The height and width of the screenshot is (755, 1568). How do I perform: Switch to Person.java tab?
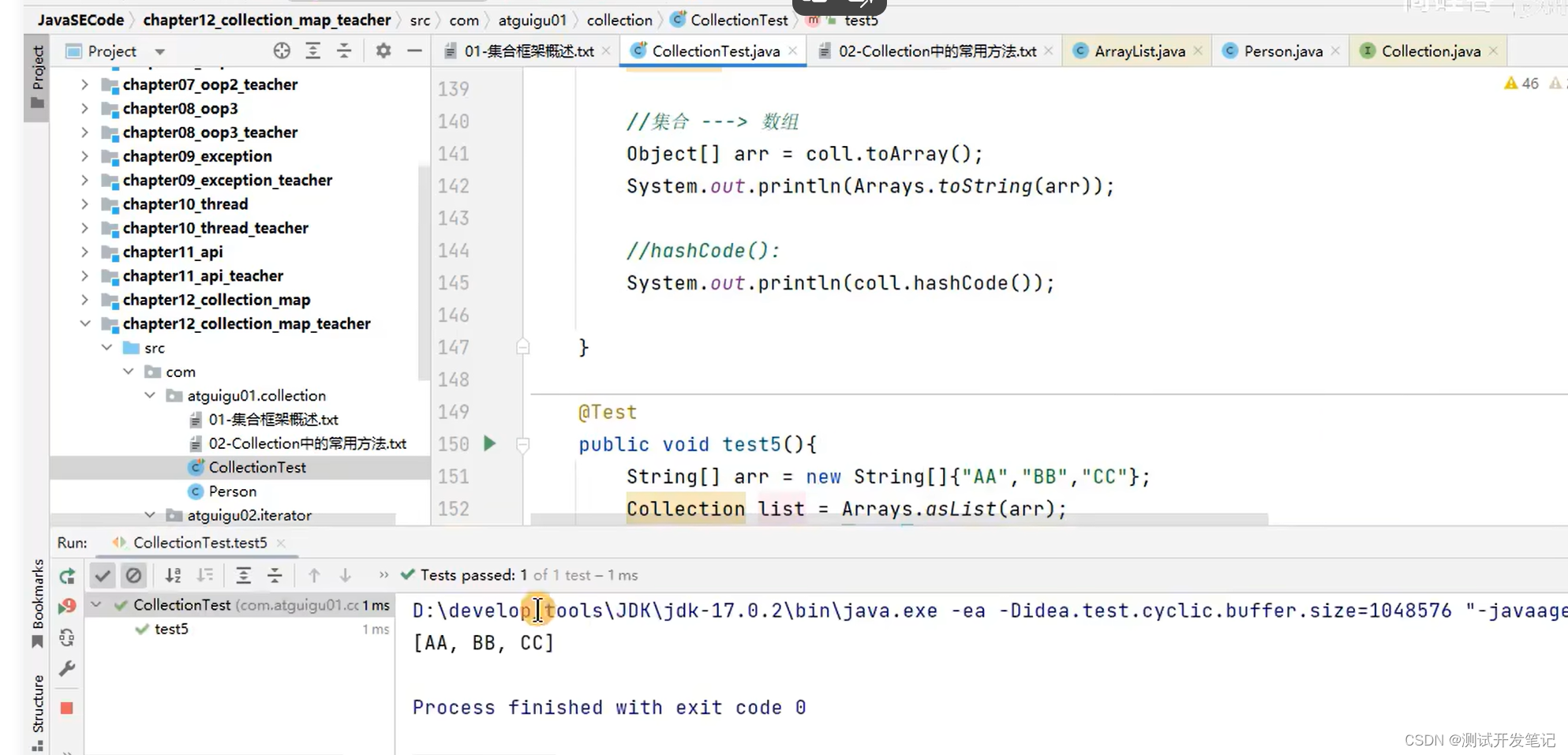click(x=1283, y=51)
